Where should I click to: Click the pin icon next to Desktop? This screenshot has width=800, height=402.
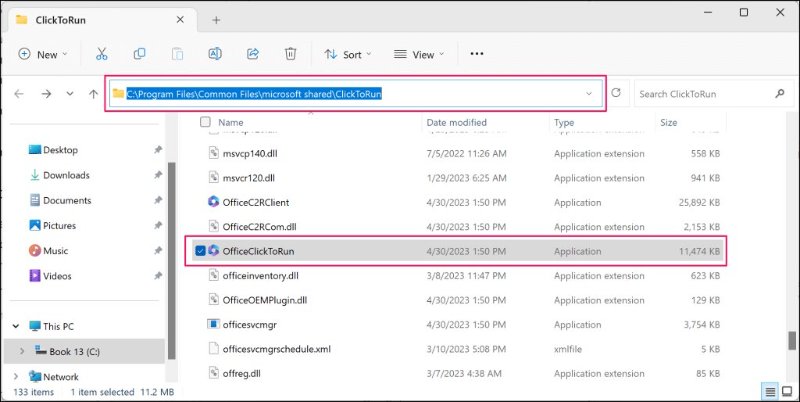158,150
